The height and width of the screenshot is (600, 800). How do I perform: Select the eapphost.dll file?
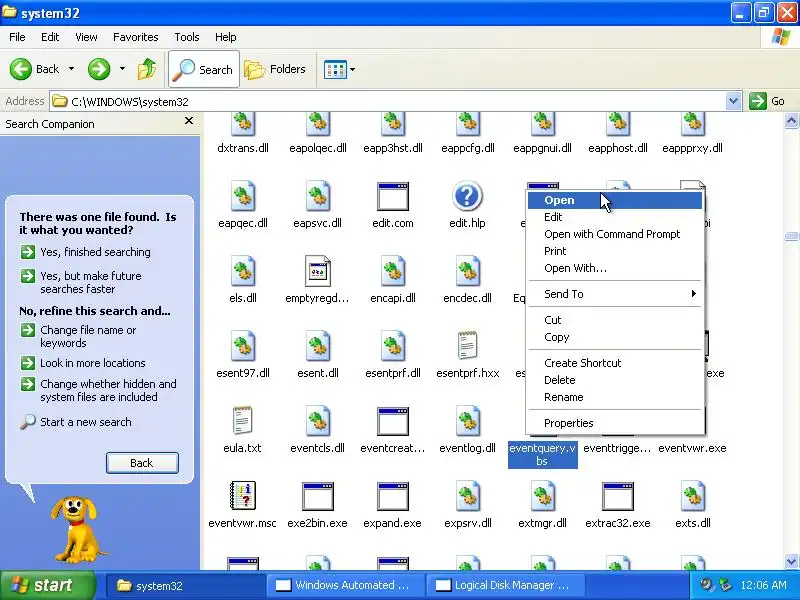tap(618, 134)
